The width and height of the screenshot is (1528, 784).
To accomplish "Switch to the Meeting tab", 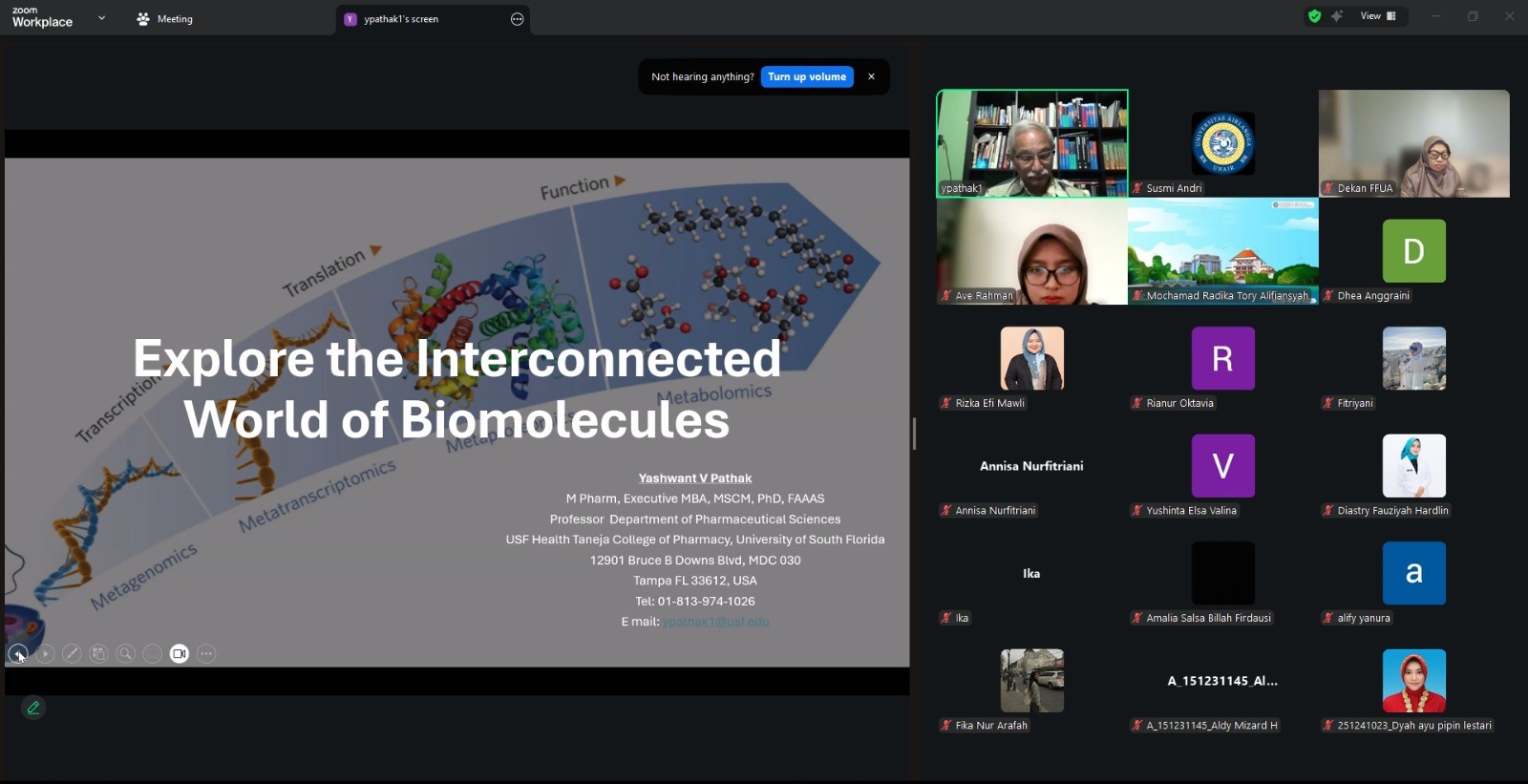I will [165, 19].
